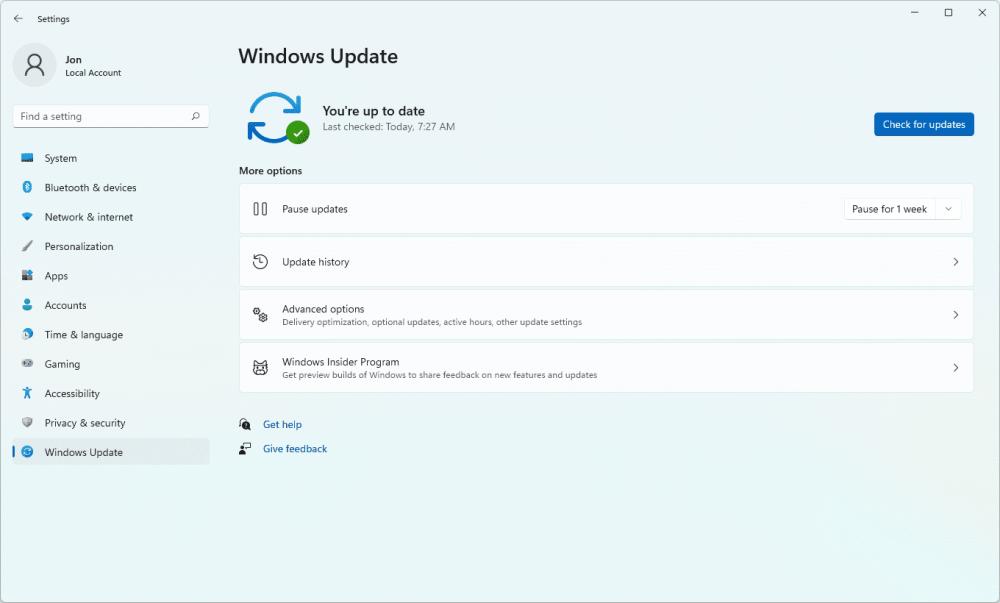1000x603 pixels.
Task: Click the Personalization brush icon
Action: point(27,246)
